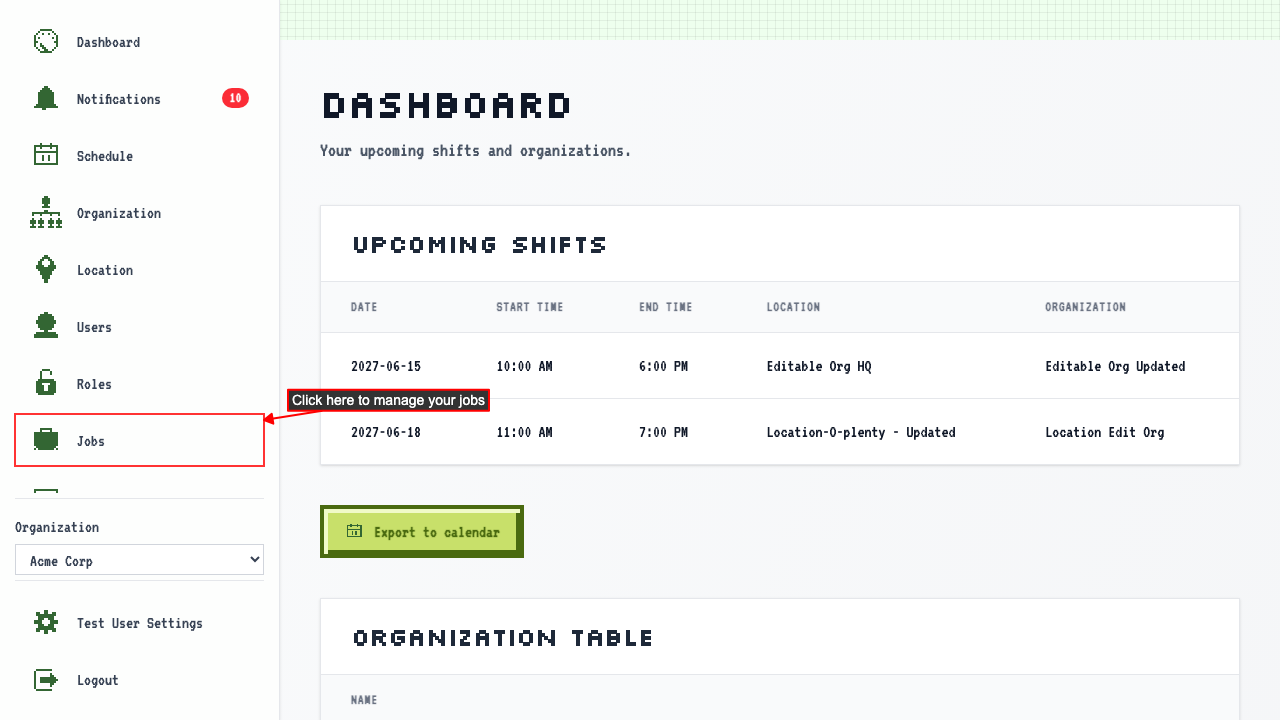The height and width of the screenshot is (720, 1280).
Task: Select the 2027-06-15 shift row
Action: 780,366
